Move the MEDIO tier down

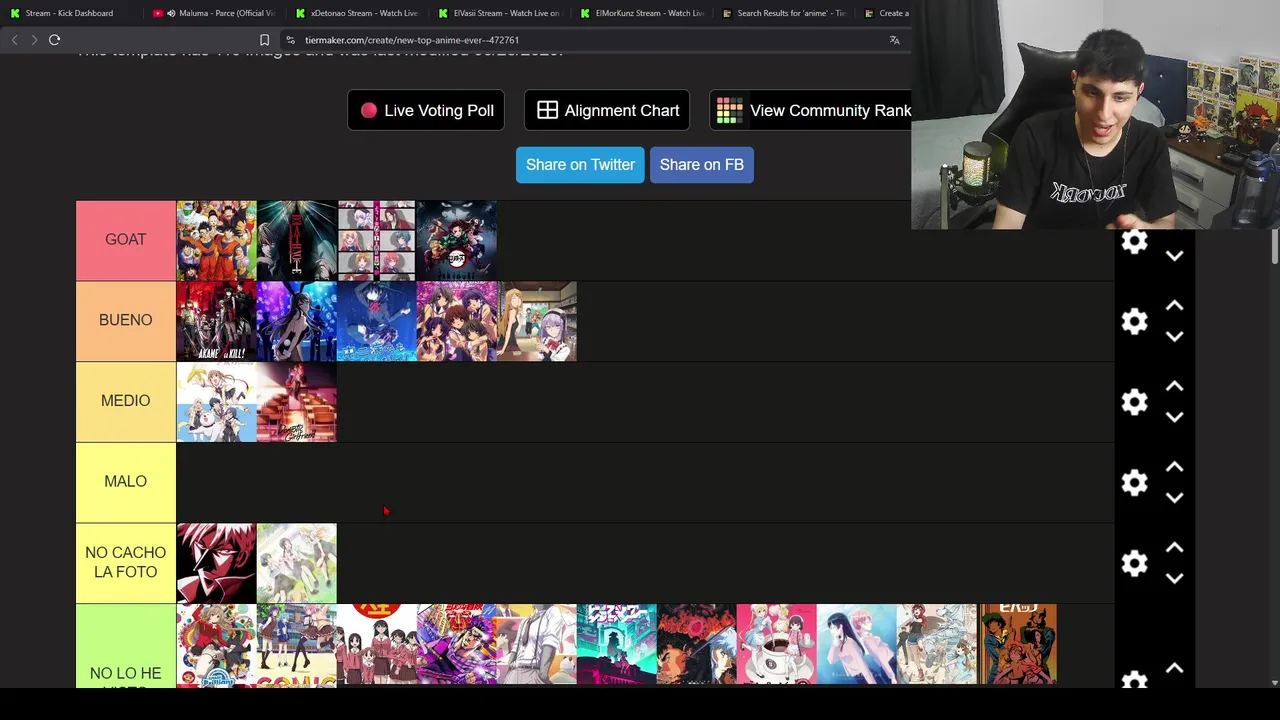(1175, 417)
